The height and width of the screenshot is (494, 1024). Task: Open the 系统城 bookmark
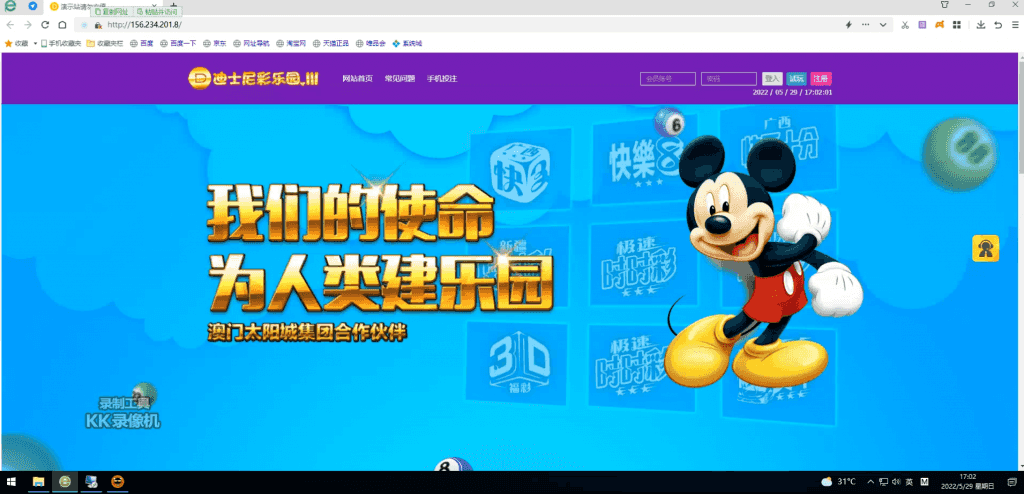407,43
